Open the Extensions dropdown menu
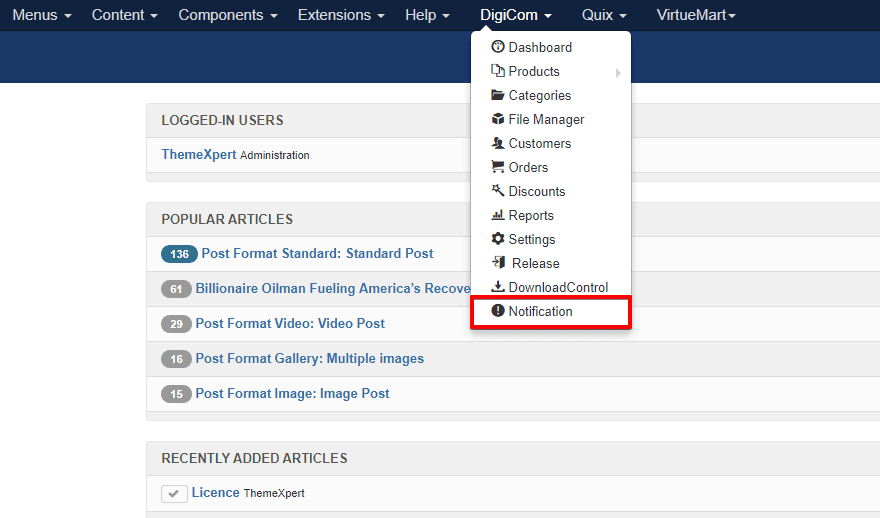 [341, 15]
